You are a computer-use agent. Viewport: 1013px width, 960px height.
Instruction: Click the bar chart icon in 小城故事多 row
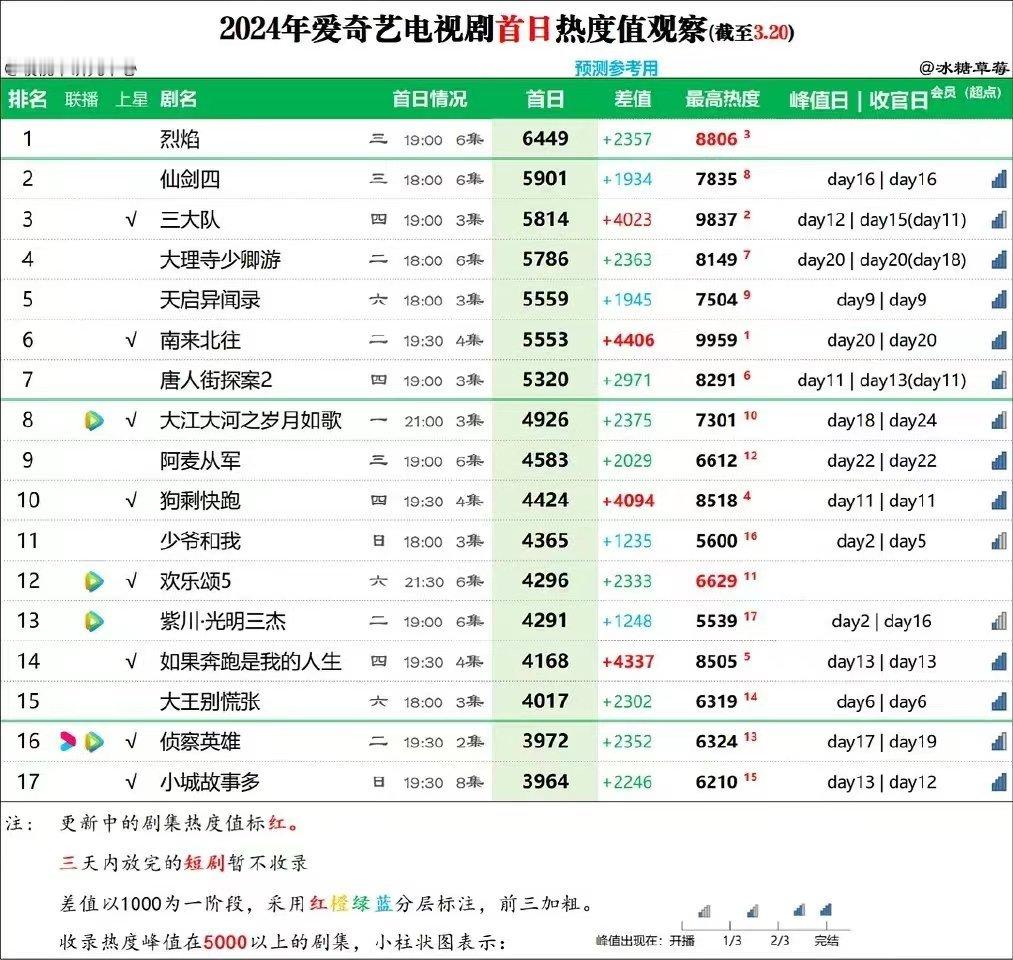tap(999, 782)
